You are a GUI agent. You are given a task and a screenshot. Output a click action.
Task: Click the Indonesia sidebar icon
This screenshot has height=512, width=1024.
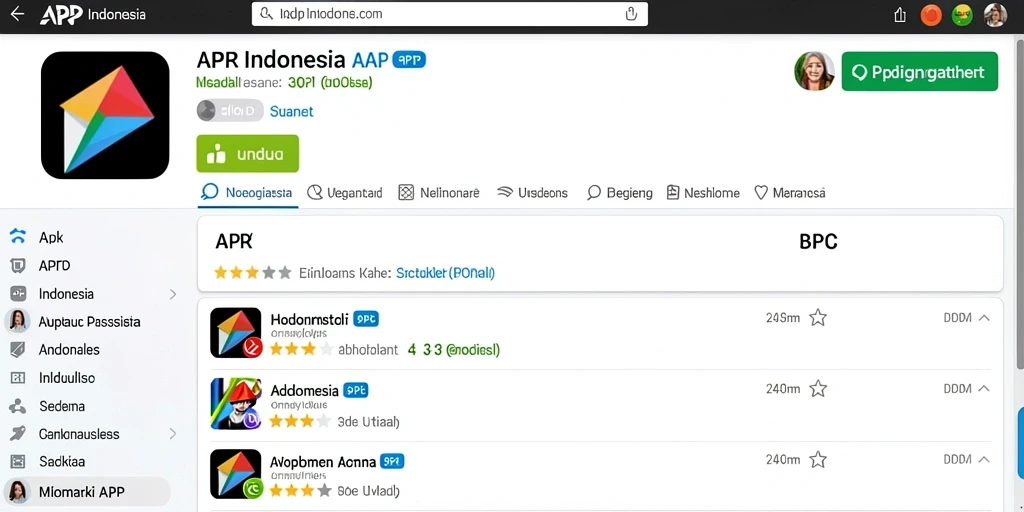pos(18,294)
